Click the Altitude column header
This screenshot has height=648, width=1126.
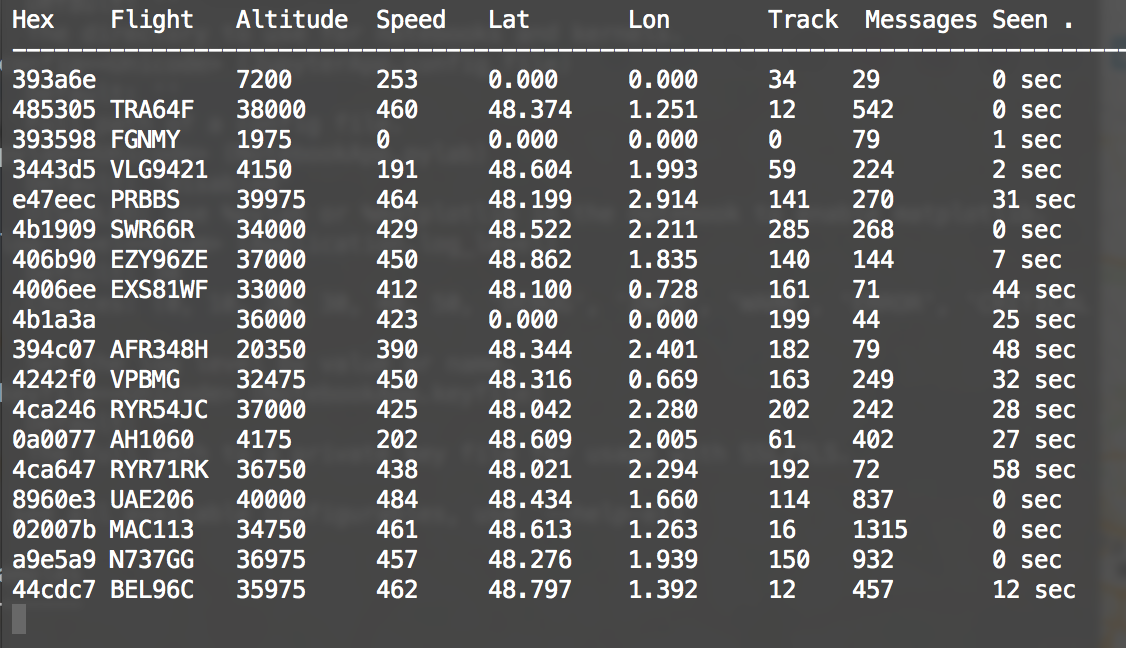(x=292, y=20)
